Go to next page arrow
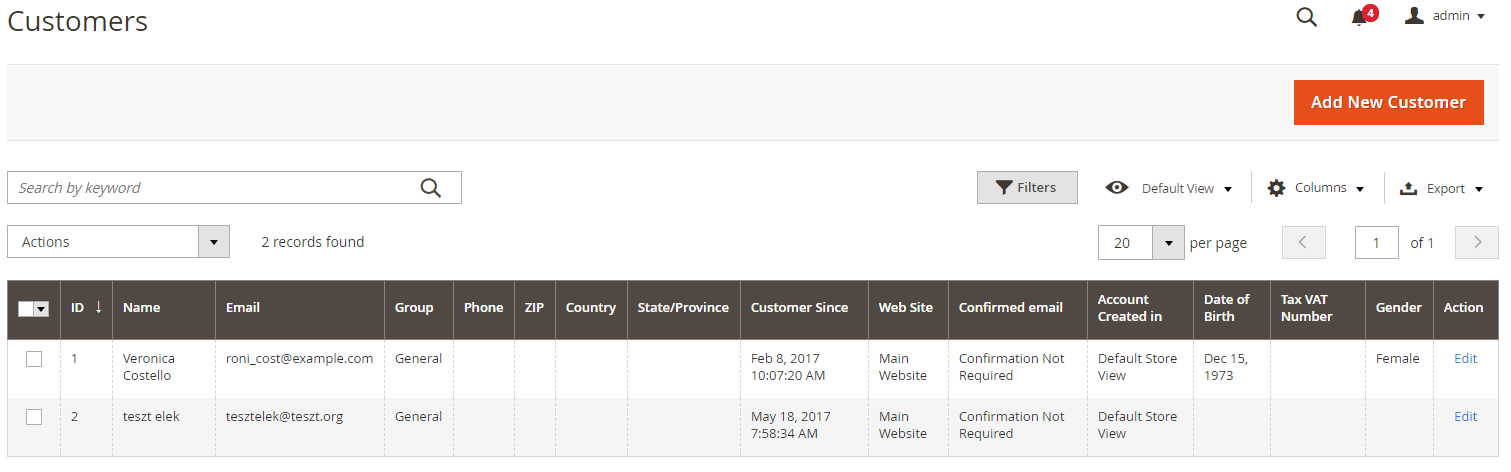The image size is (1511, 472). tap(1477, 242)
